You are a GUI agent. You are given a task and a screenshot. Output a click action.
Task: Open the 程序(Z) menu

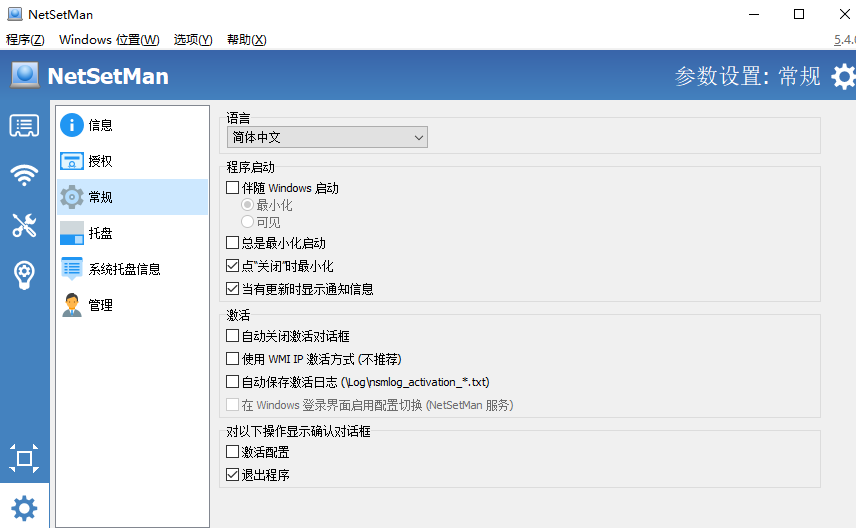point(25,40)
